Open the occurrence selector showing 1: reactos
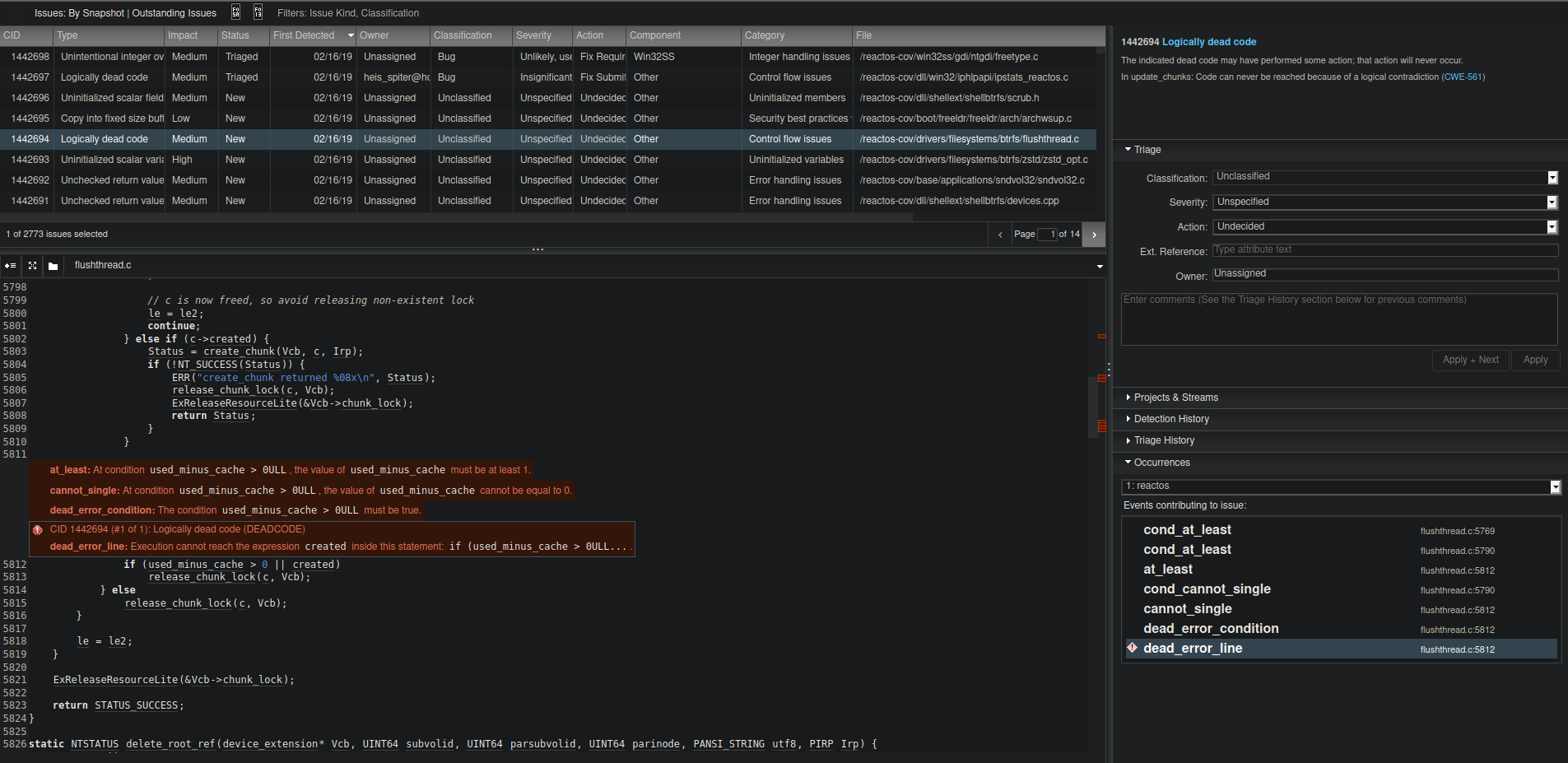1568x763 pixels. point(1554,486)
